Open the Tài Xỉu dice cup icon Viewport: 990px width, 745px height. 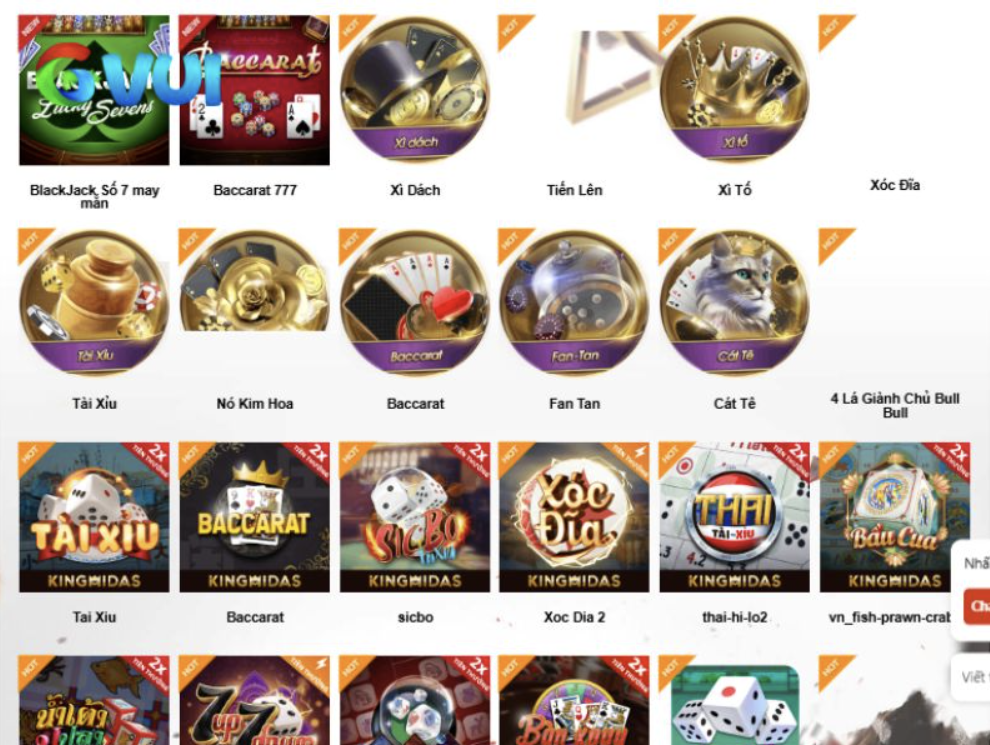pyautogui.click(x=94, y=303)
